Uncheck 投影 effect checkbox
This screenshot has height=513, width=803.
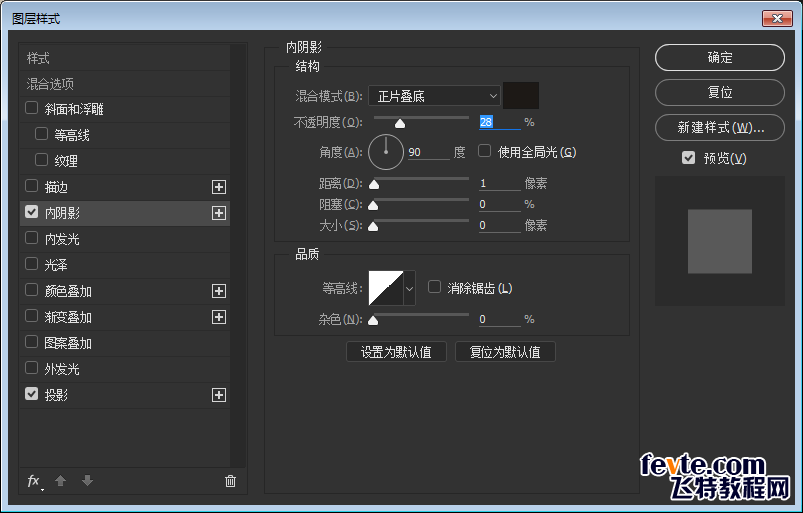tap(32, 394)
